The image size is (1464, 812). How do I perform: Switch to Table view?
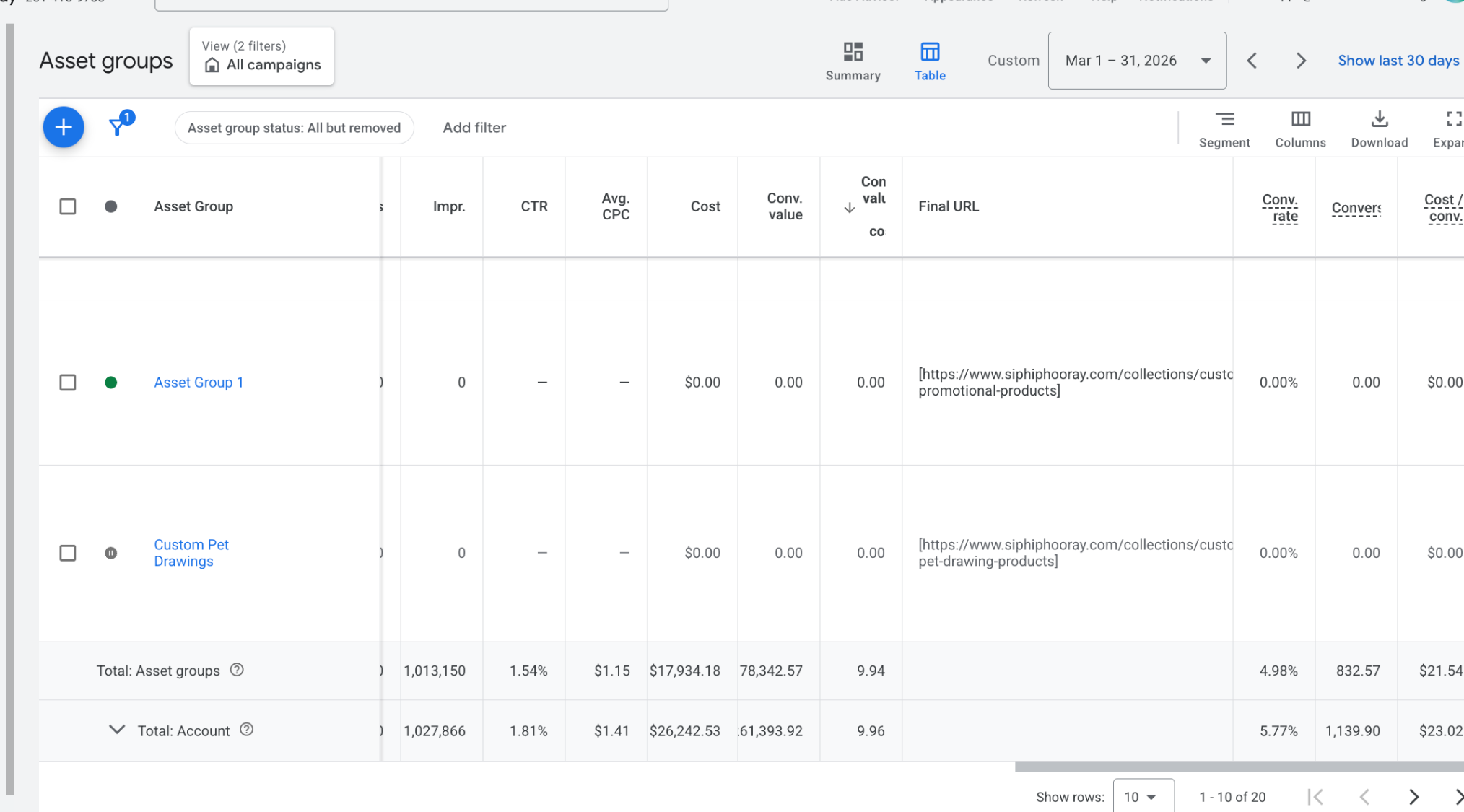[930, 61]
